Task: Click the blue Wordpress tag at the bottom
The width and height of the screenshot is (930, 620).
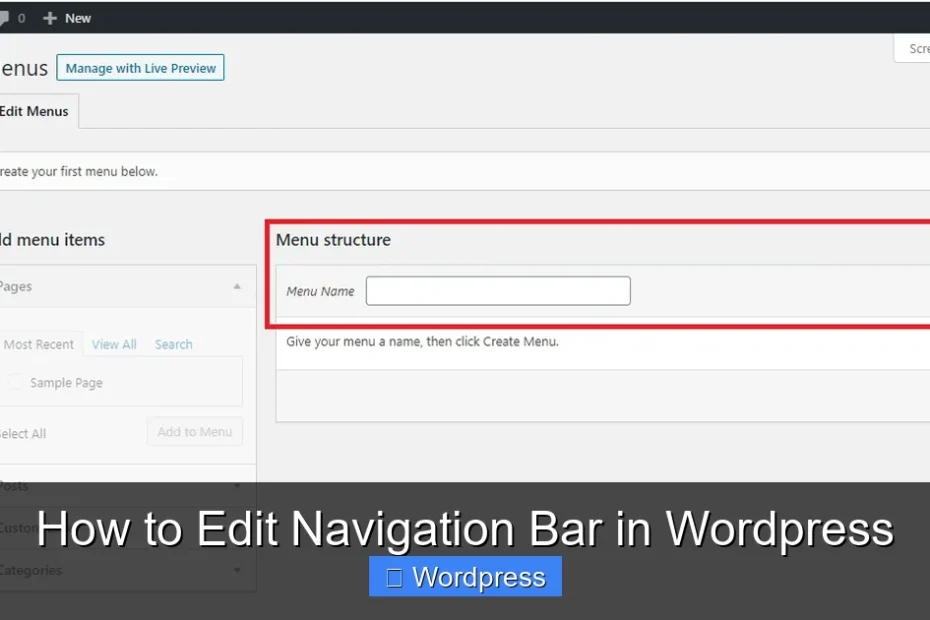Action: coord(465,576)
